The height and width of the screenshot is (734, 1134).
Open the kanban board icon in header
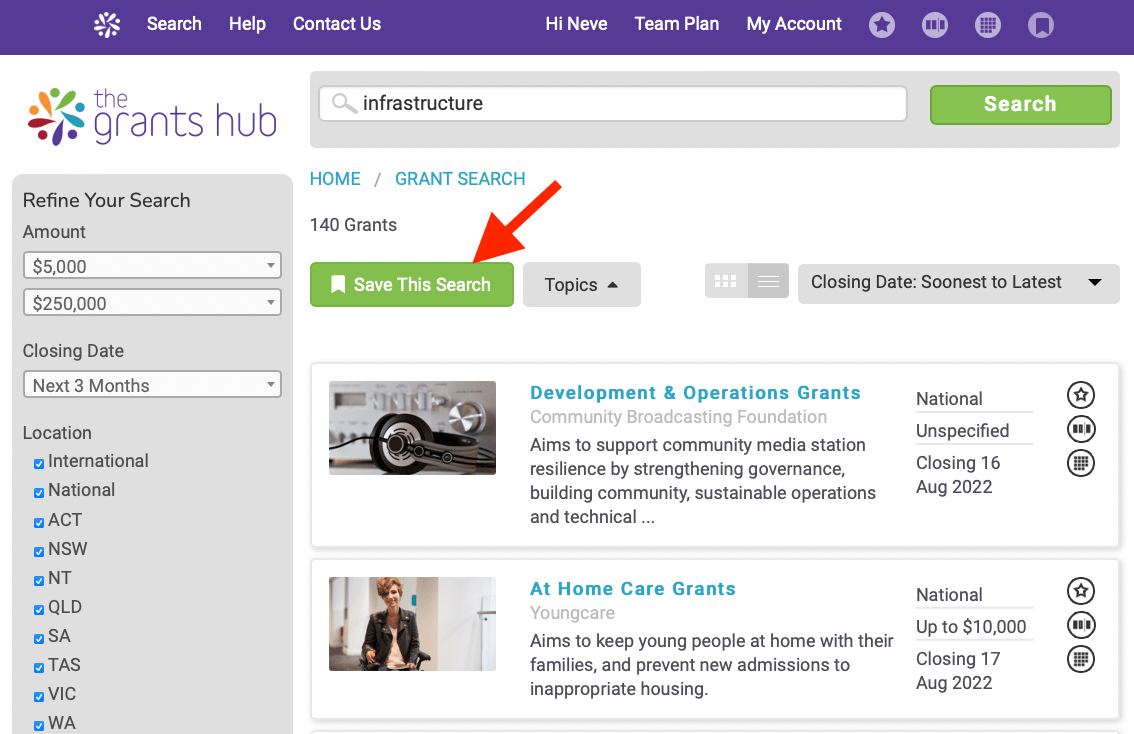pyautogui.click(x=935, y=26)
